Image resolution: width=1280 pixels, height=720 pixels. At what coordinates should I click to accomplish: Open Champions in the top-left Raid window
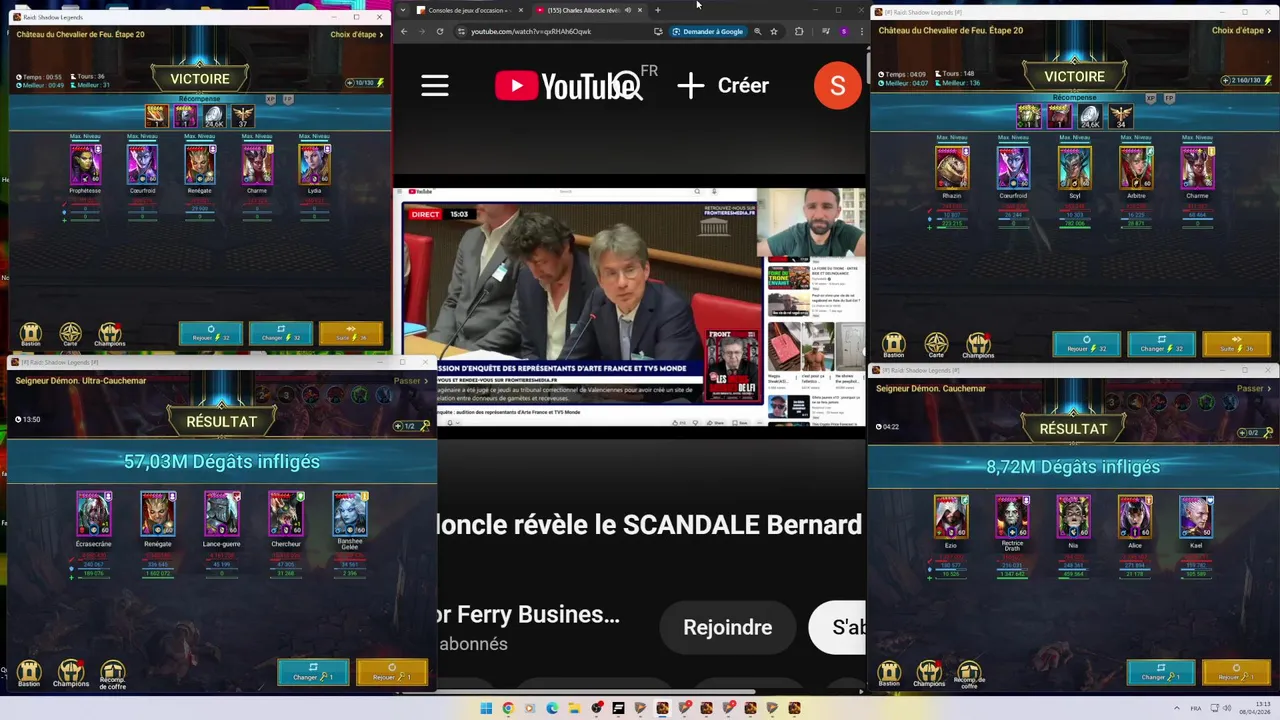point(110,334)
